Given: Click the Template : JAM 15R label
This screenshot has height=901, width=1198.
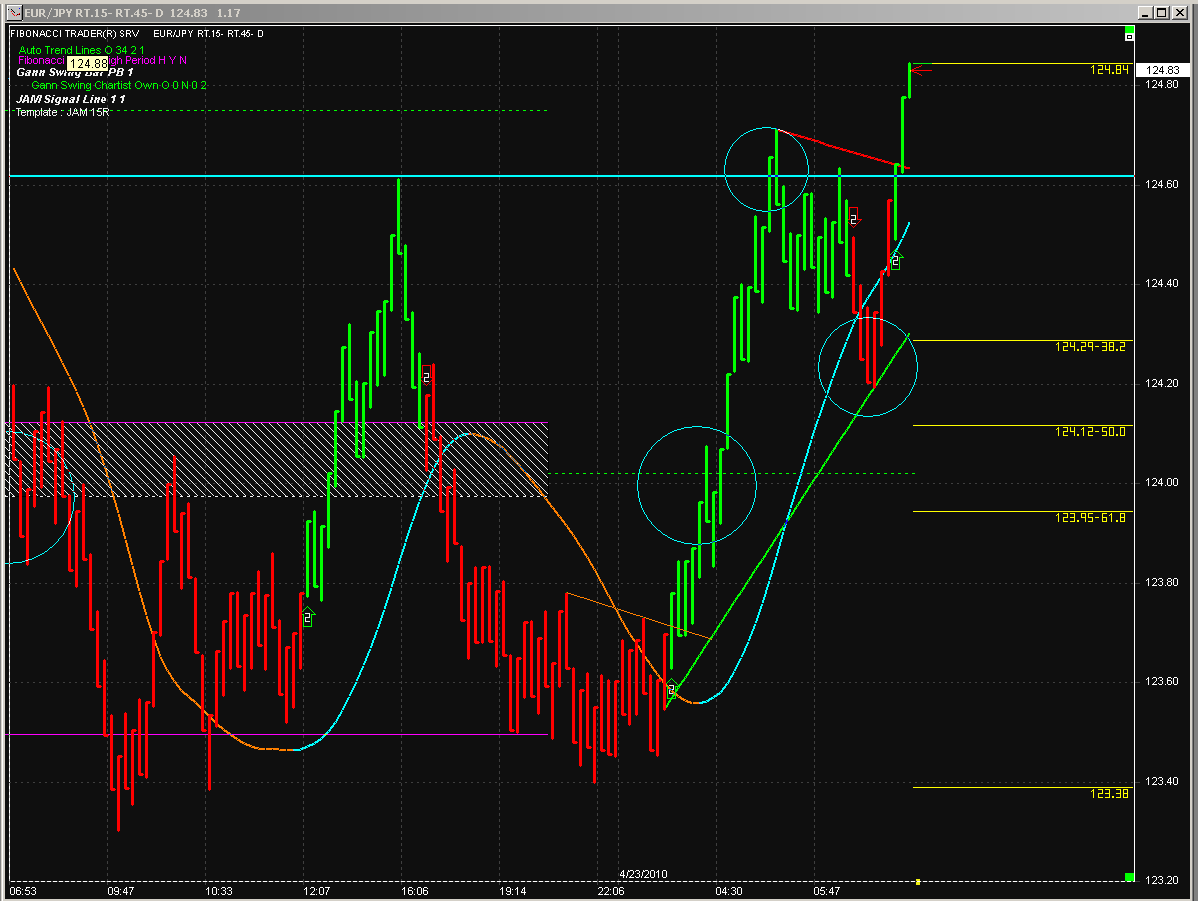Looking at the screenshot, I should pyautogui.click(x=63, y=112).
